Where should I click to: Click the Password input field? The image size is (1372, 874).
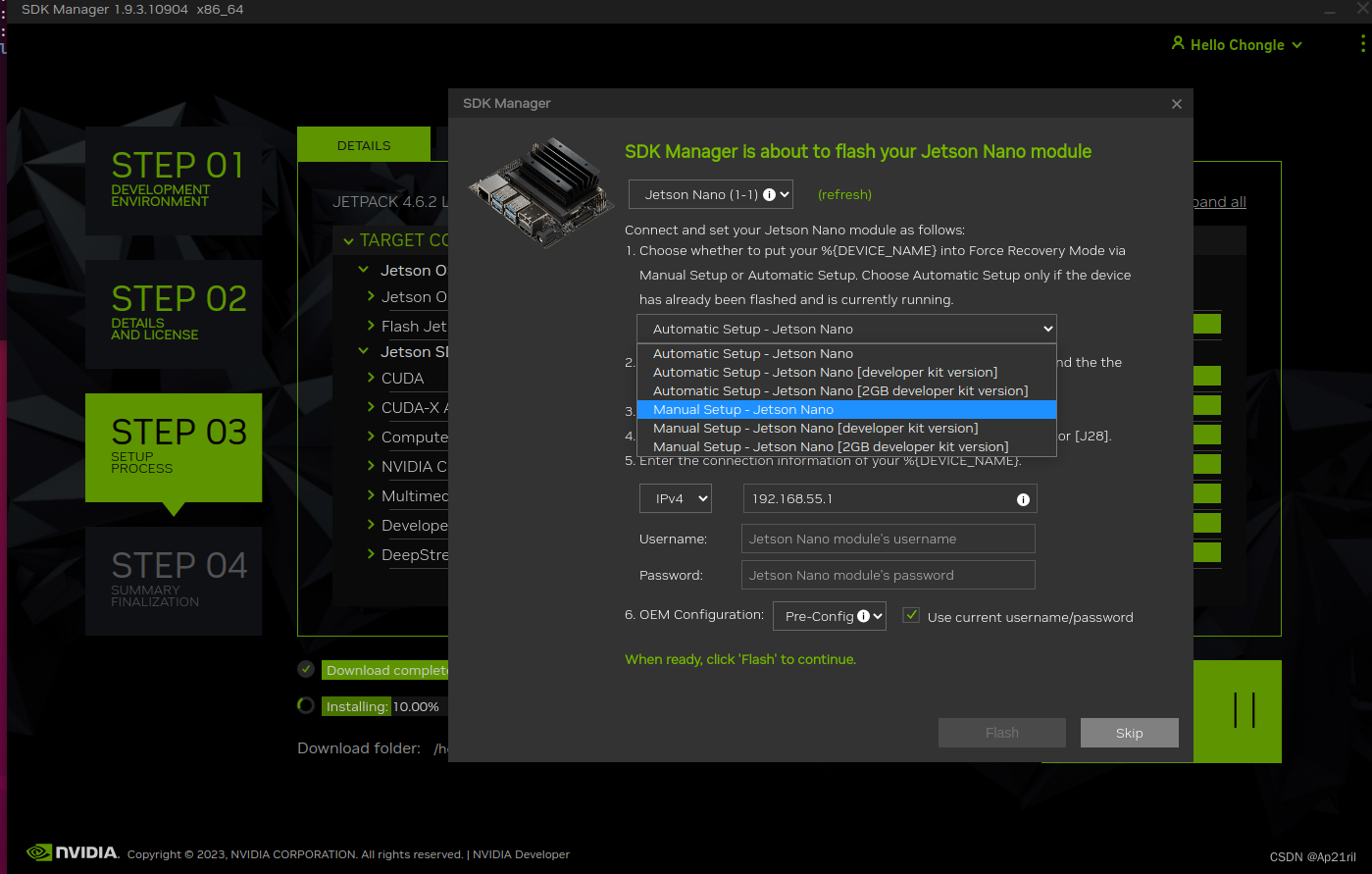[x=889, y=575]
